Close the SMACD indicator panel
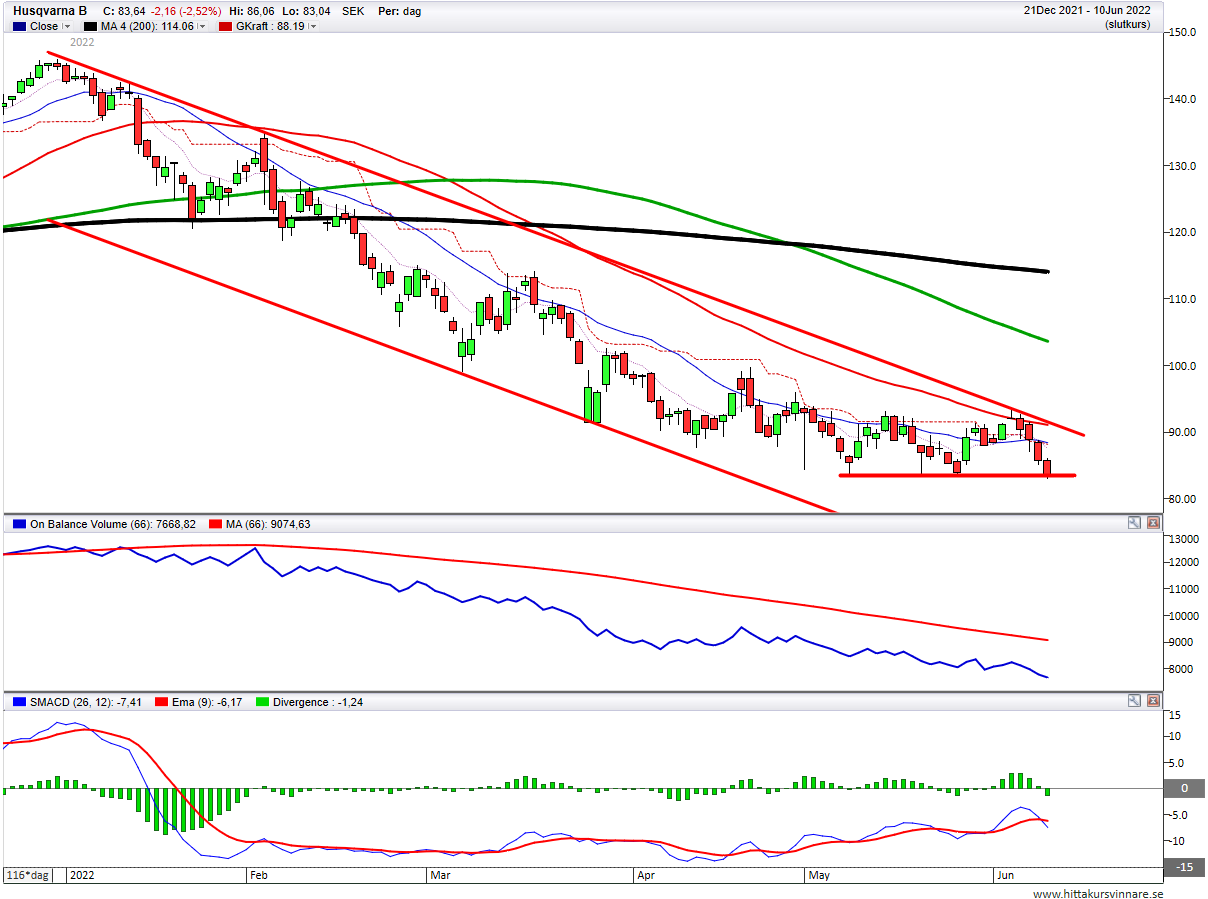The width and height of the screenshot is (1208, 899). pyautogui.click(x=1153, y=701)
